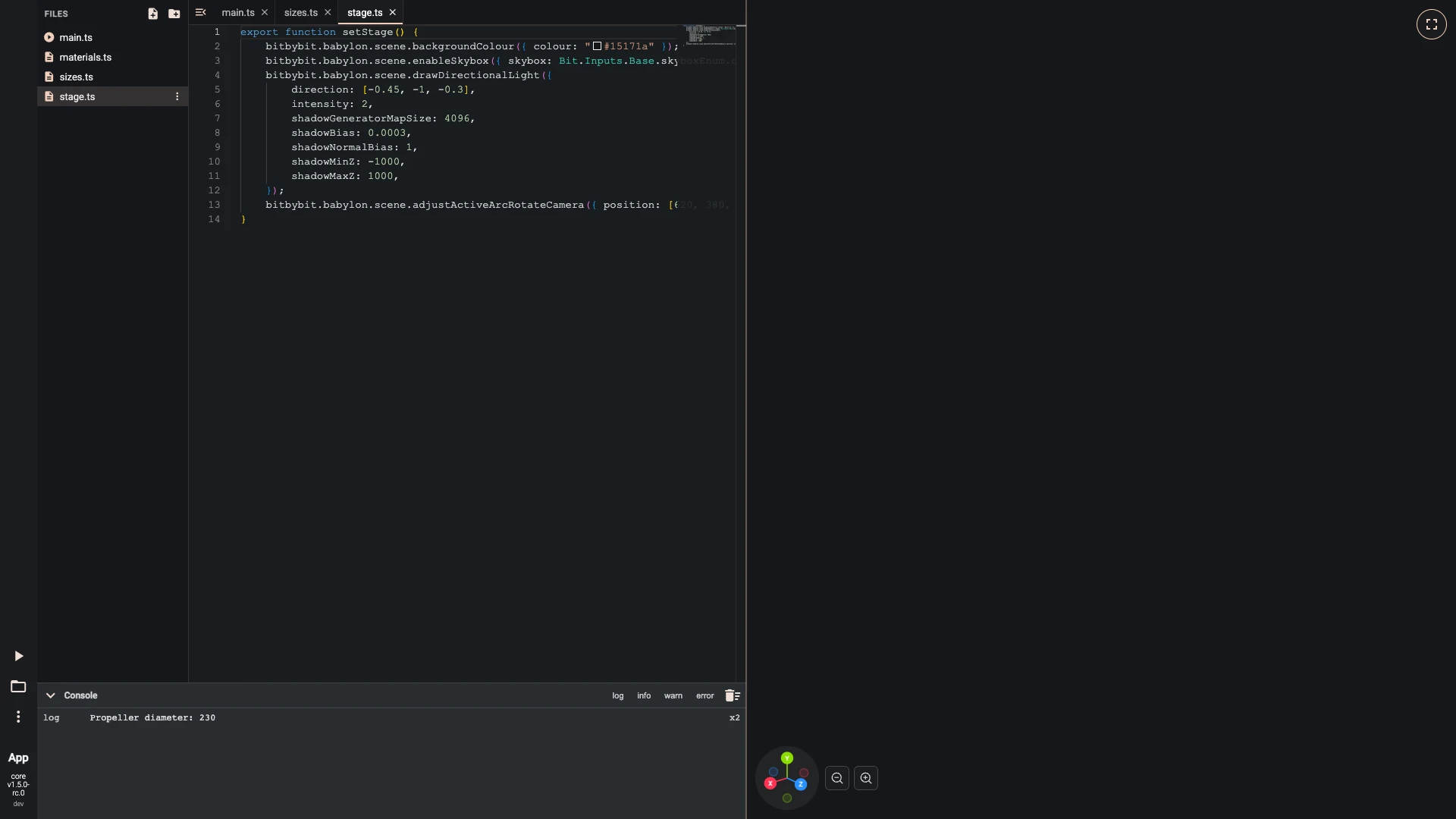This screenshot has width=1456, height=819.
Task: Click 'intensity: 2' in the code
Action: coord(329,104)
